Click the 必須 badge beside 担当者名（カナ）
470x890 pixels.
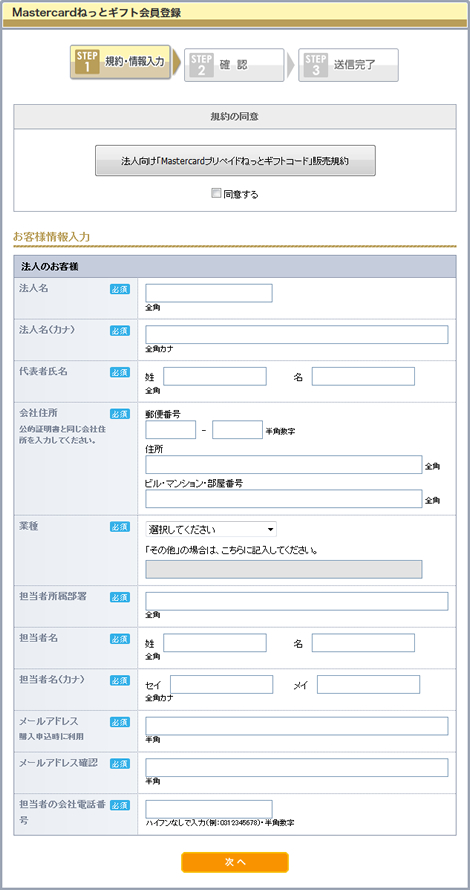120,680
